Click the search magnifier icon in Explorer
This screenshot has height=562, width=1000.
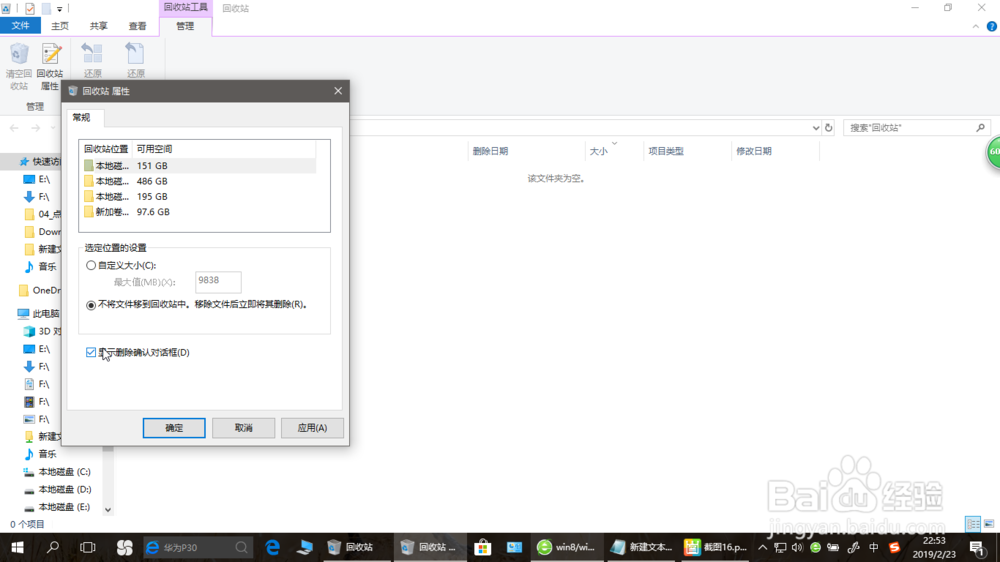coord(981,128)
